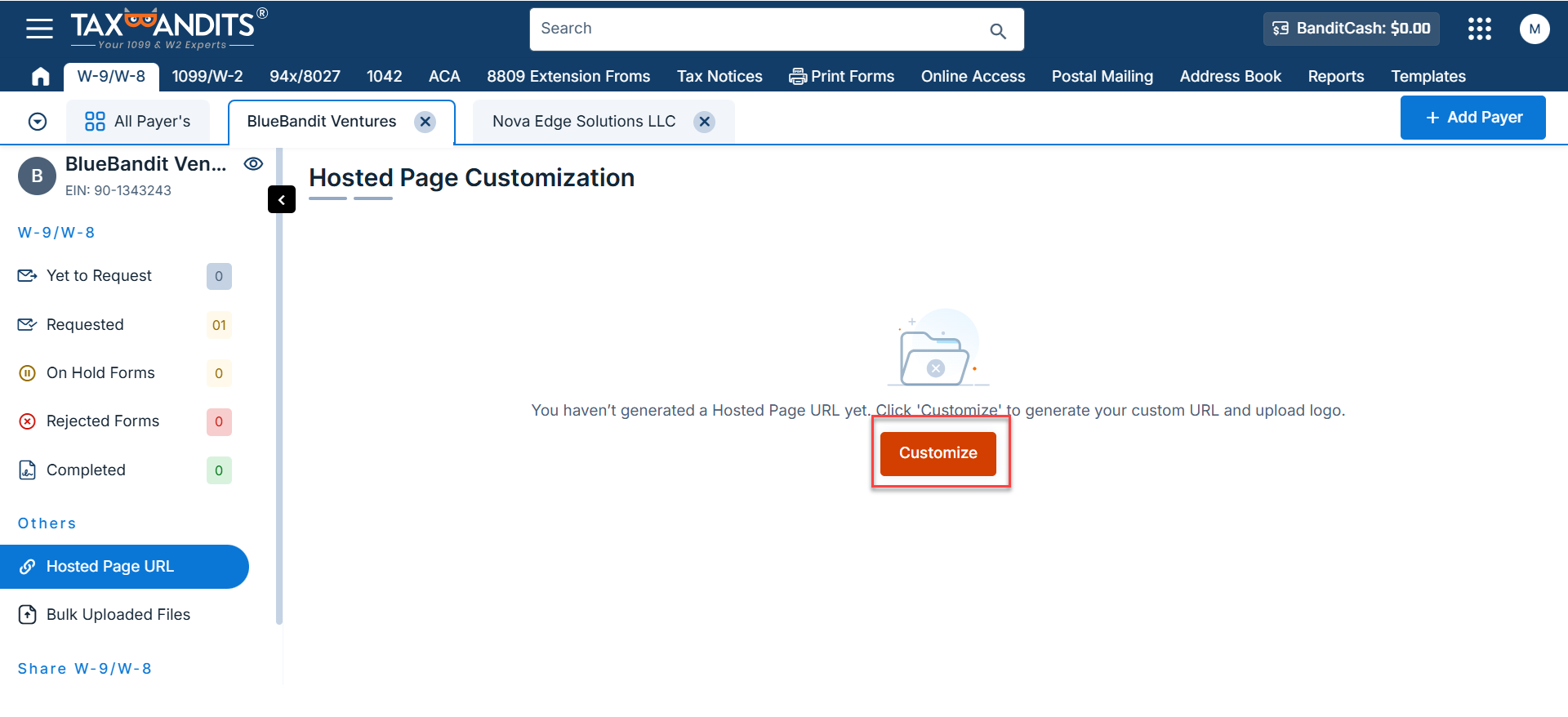Screen dimensions: 1568x717
Task: Open the apps grid icon
Action: pyautogui.click(x=1479, y=29)
